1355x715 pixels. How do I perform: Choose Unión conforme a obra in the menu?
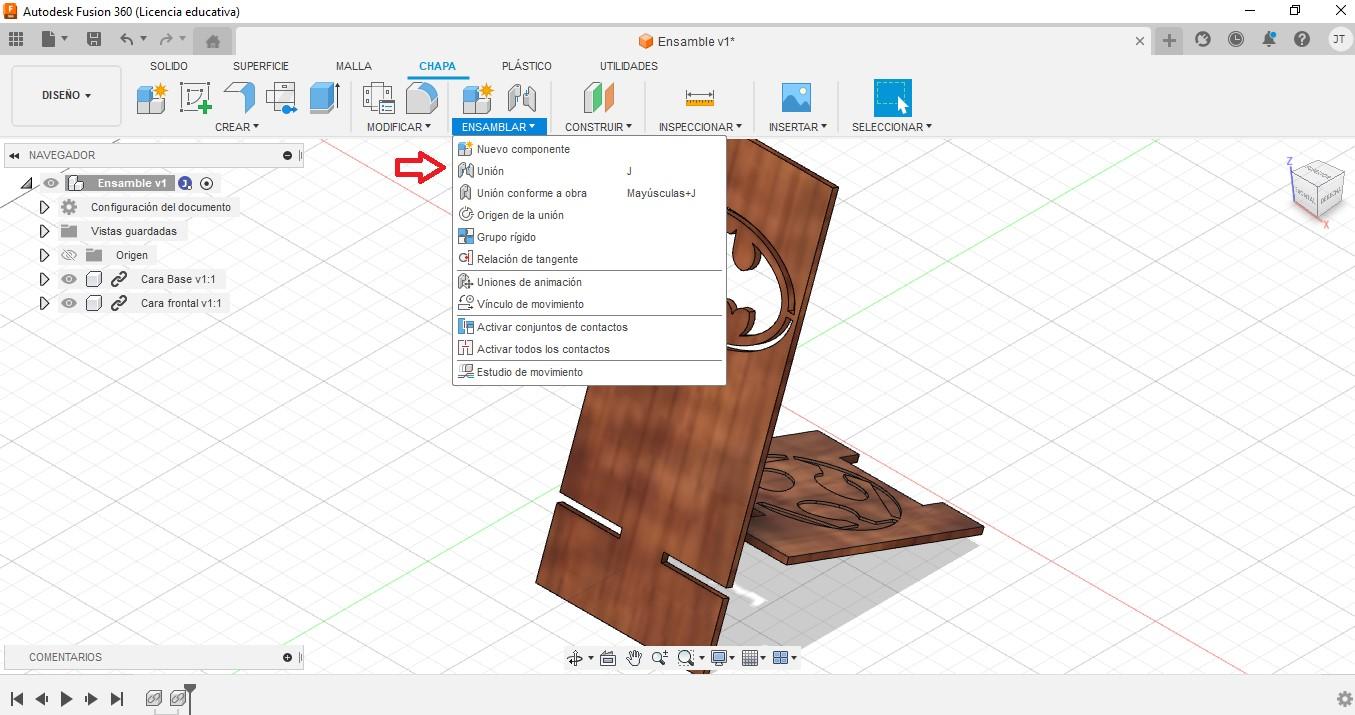pos(531,192)
